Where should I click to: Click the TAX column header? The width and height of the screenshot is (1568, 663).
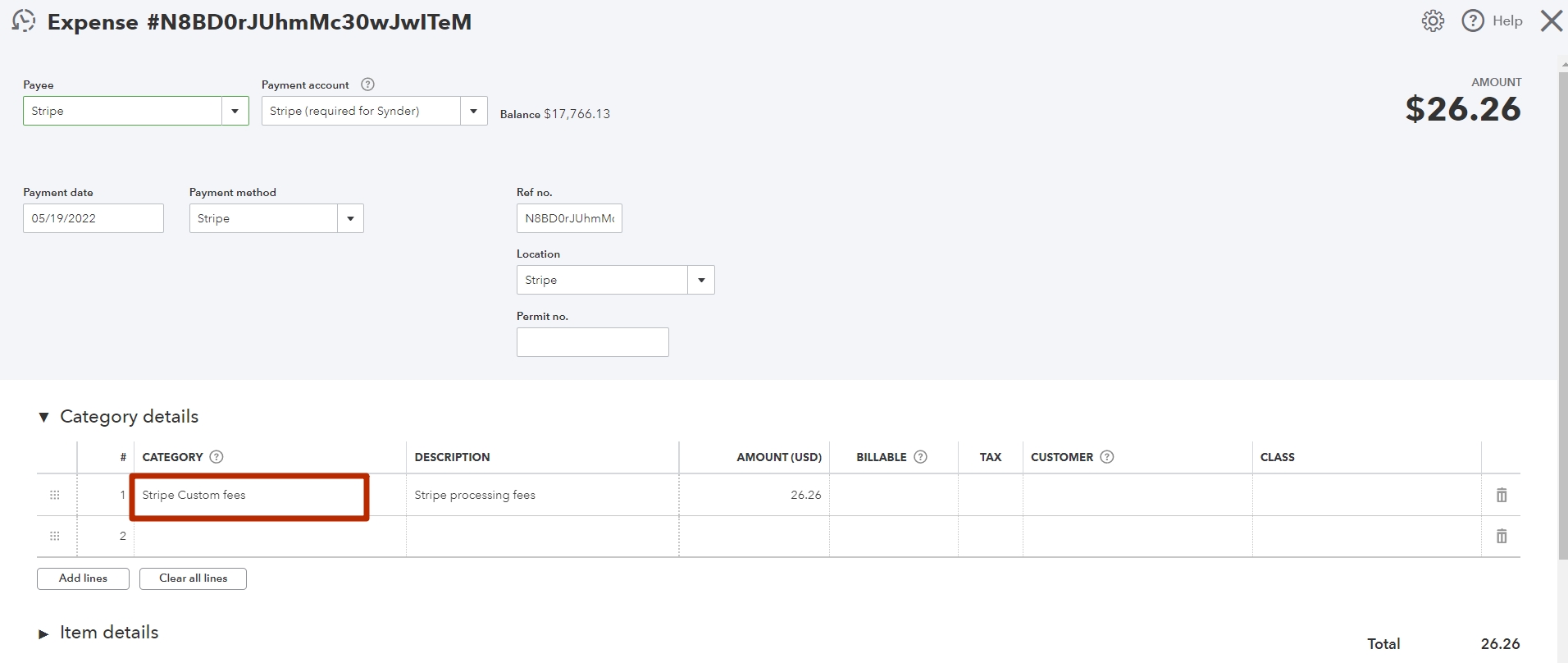(x=991, y=457)
